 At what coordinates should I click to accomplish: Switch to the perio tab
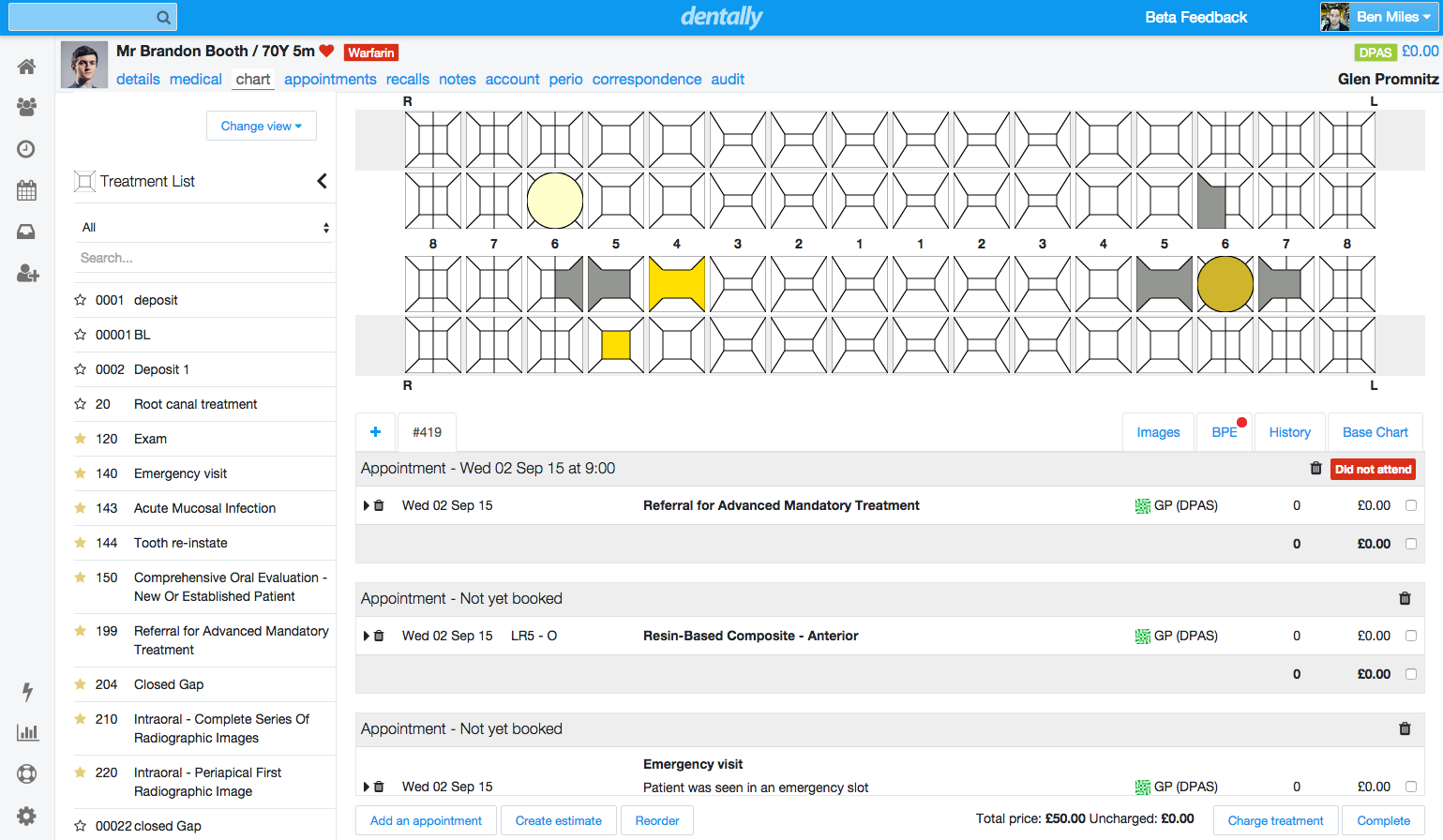tap(565, 80)
